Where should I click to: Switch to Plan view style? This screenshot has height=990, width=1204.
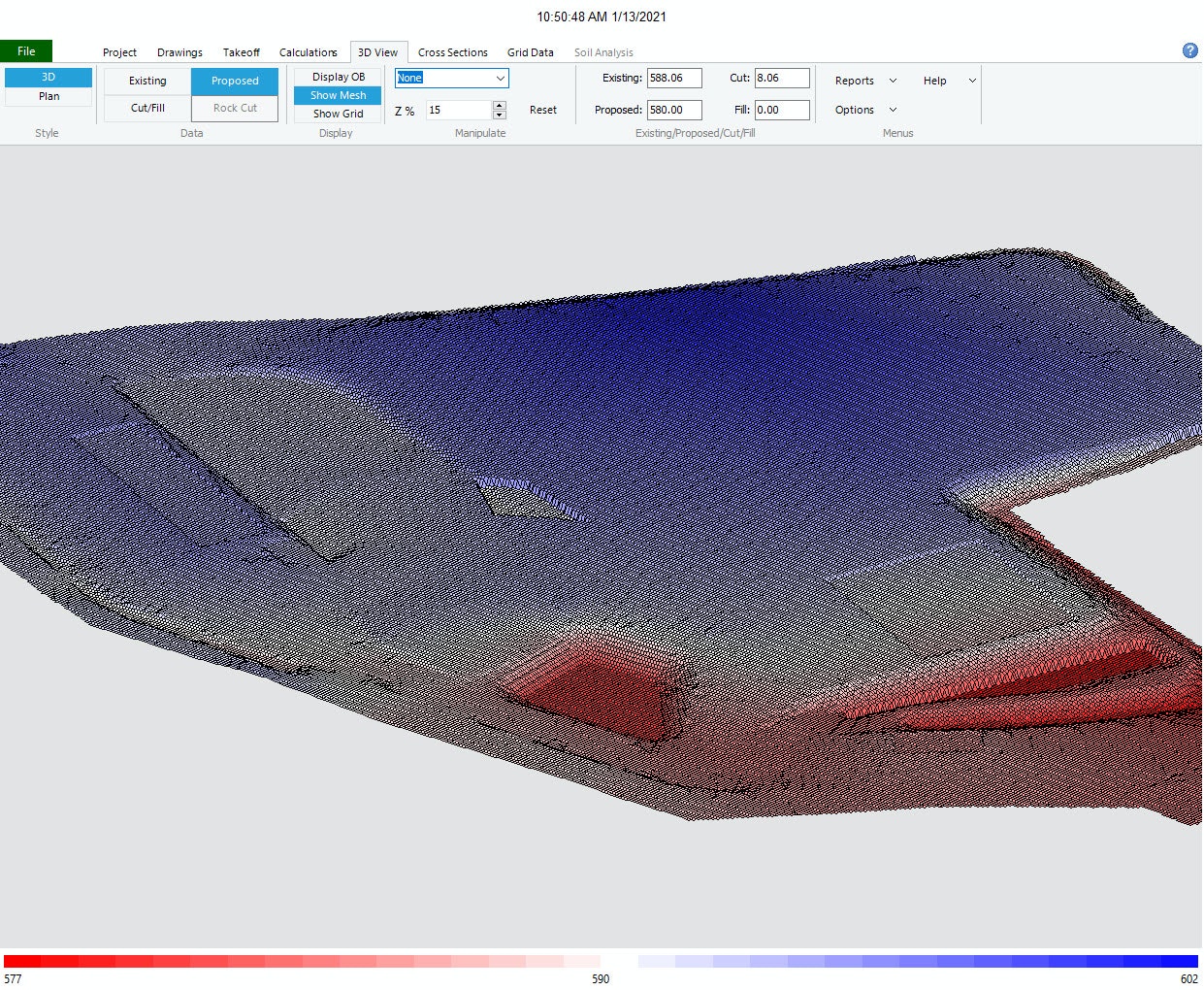click(49, 96)
